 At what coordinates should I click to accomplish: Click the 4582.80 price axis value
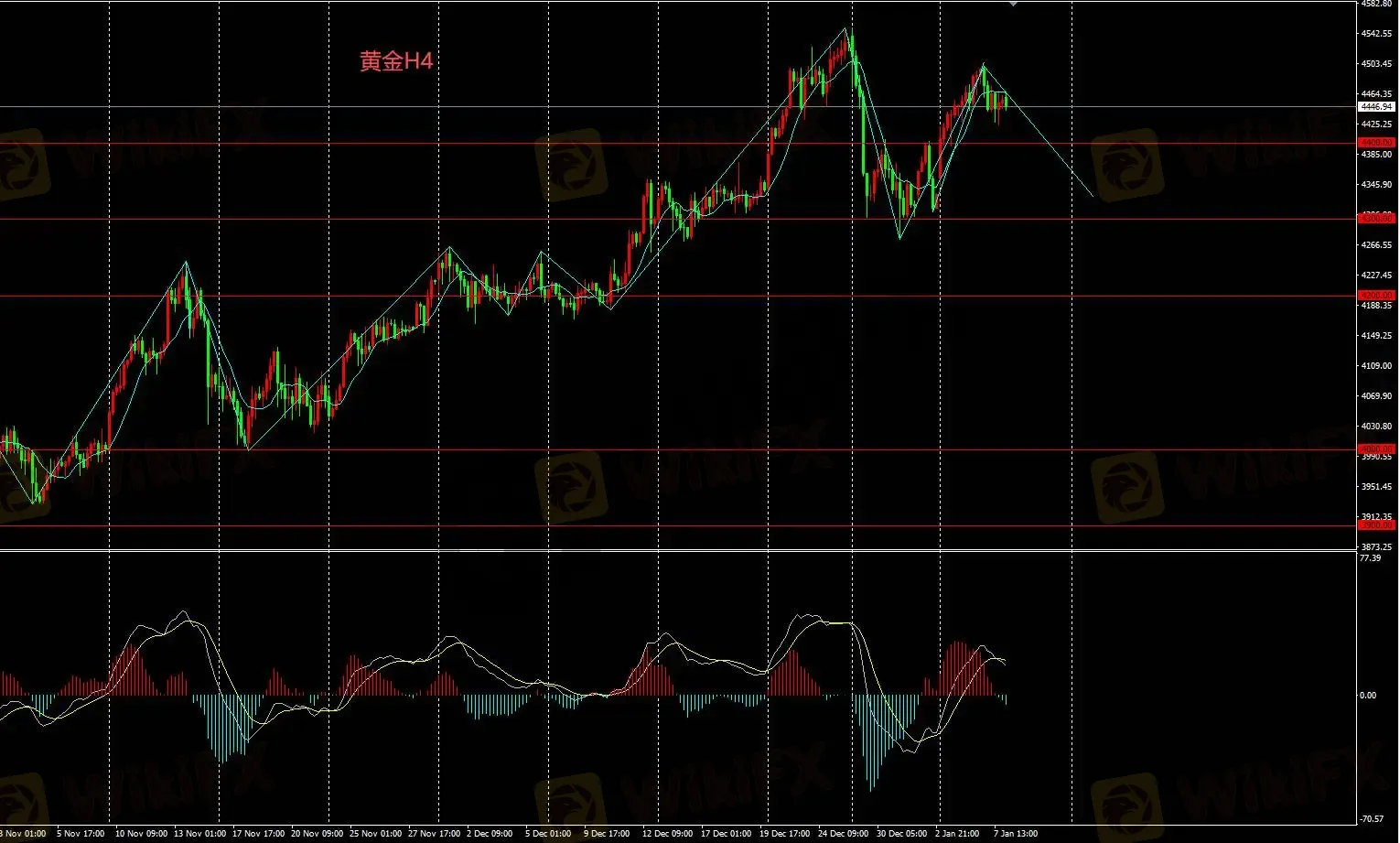coord(1376,5)
